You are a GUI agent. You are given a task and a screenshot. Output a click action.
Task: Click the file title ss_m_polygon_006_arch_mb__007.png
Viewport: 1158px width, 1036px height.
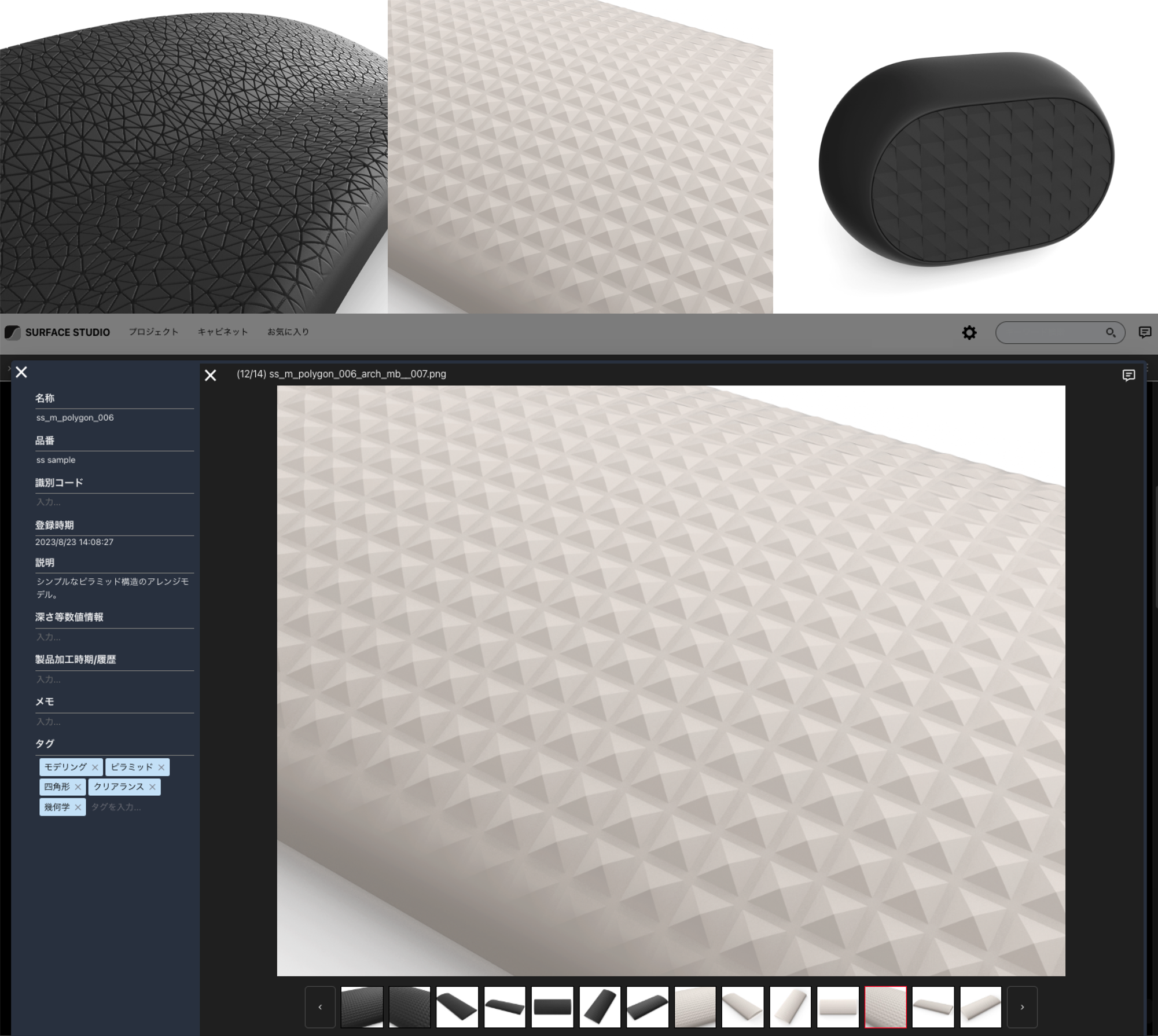click(358, 374)
